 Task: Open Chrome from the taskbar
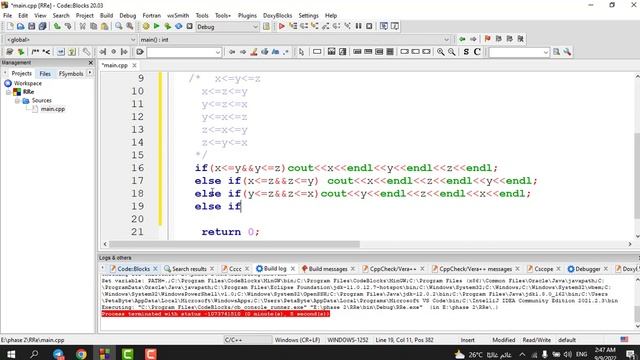[81, 354]
